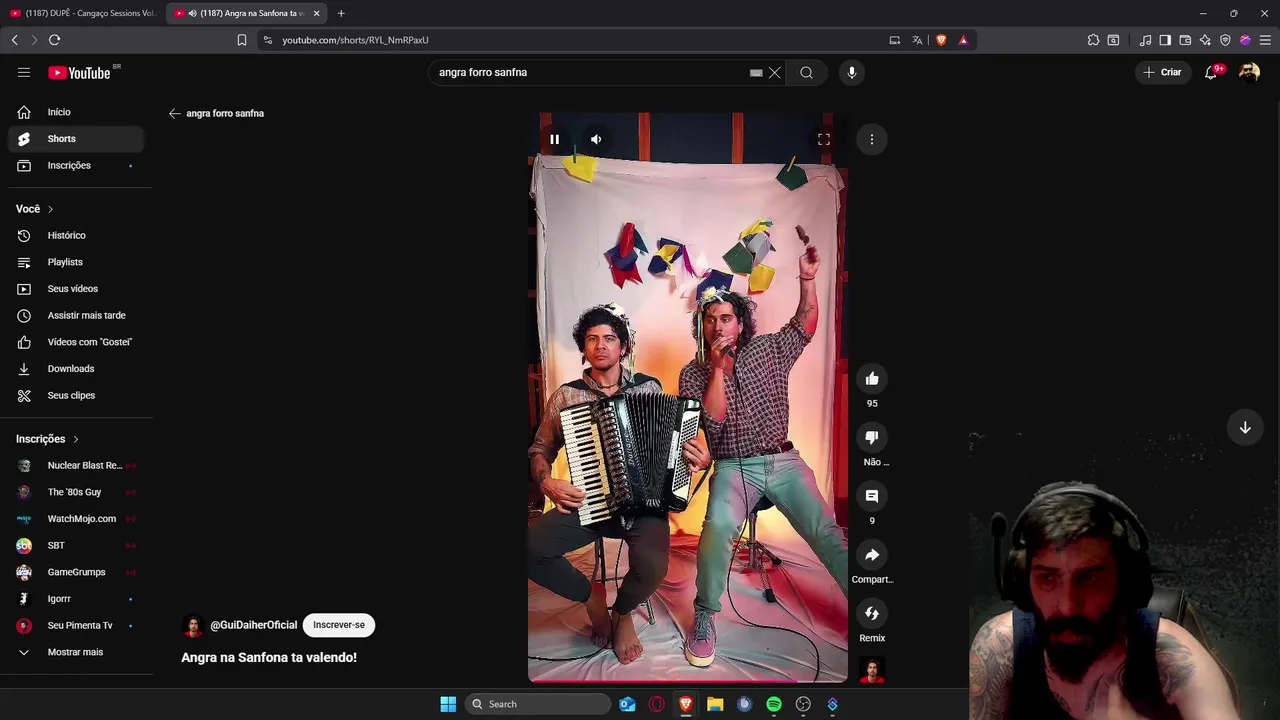Screen dimensions: 1280x720
Task: Bookmark this page
Action: pyautogui.click(x=242, y=40)
